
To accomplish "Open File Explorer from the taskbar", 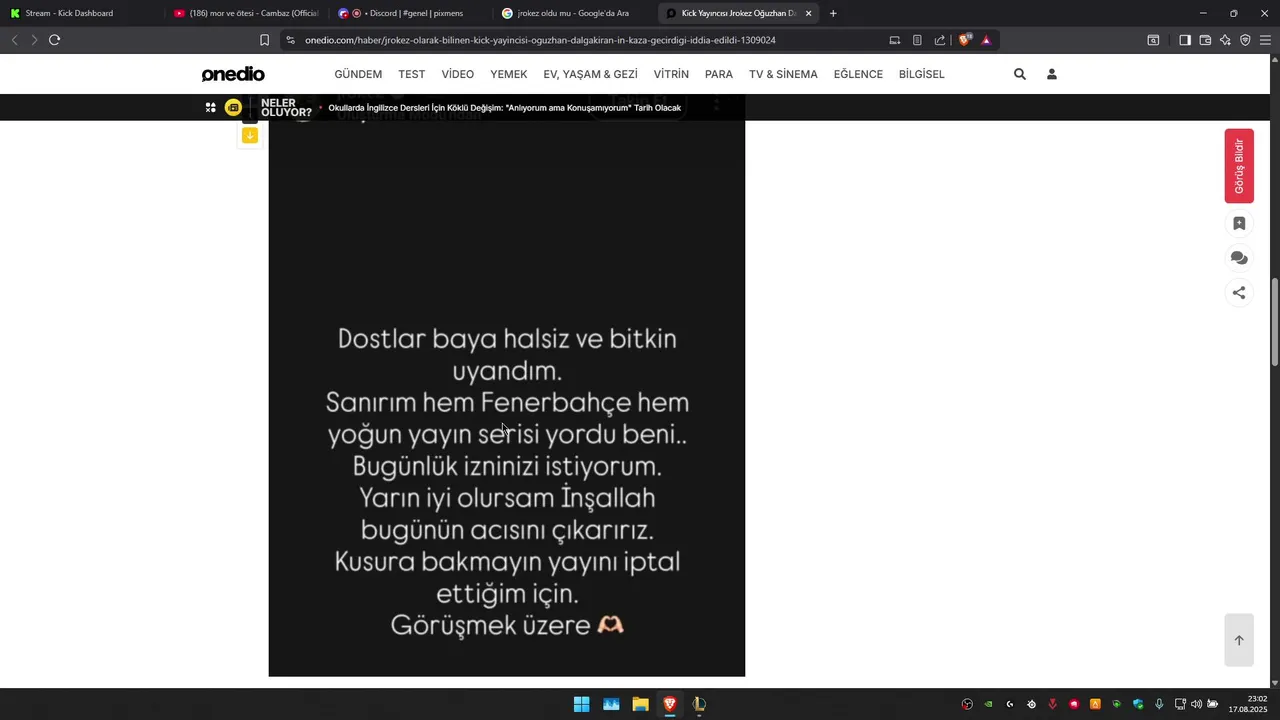I will [x=640, y=704].
